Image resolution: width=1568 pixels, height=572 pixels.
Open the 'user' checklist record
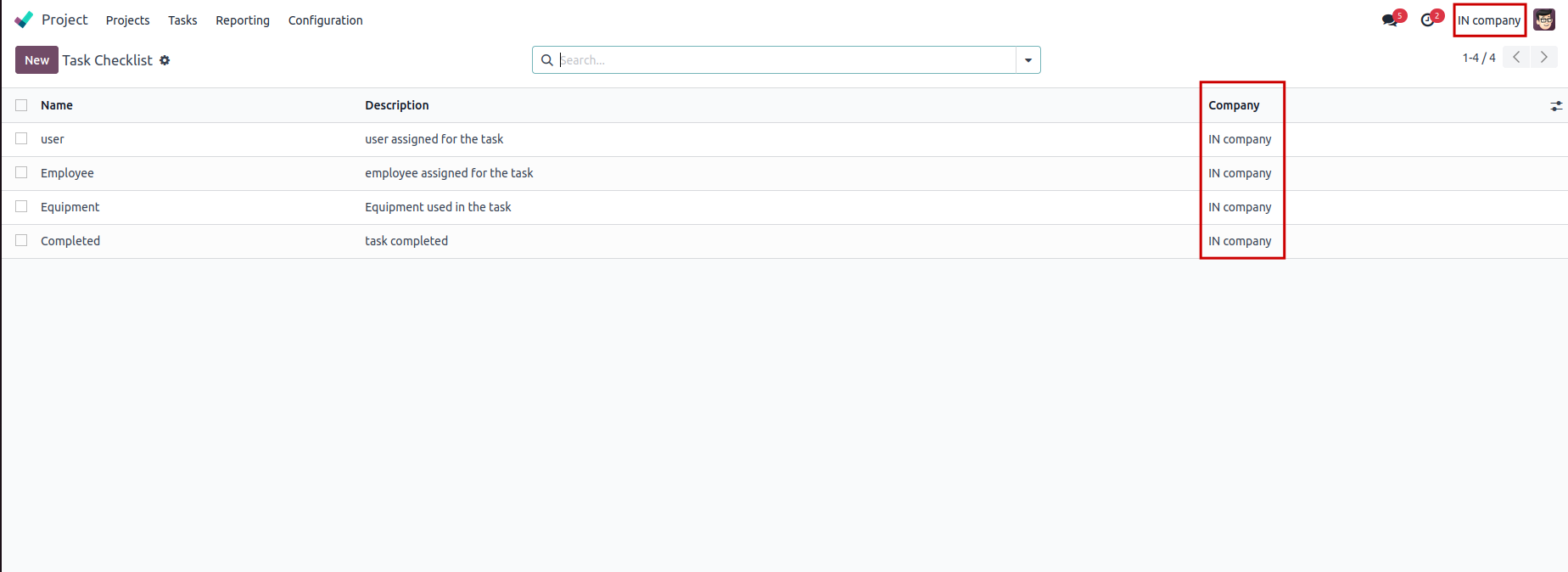[x=53, y=139]
